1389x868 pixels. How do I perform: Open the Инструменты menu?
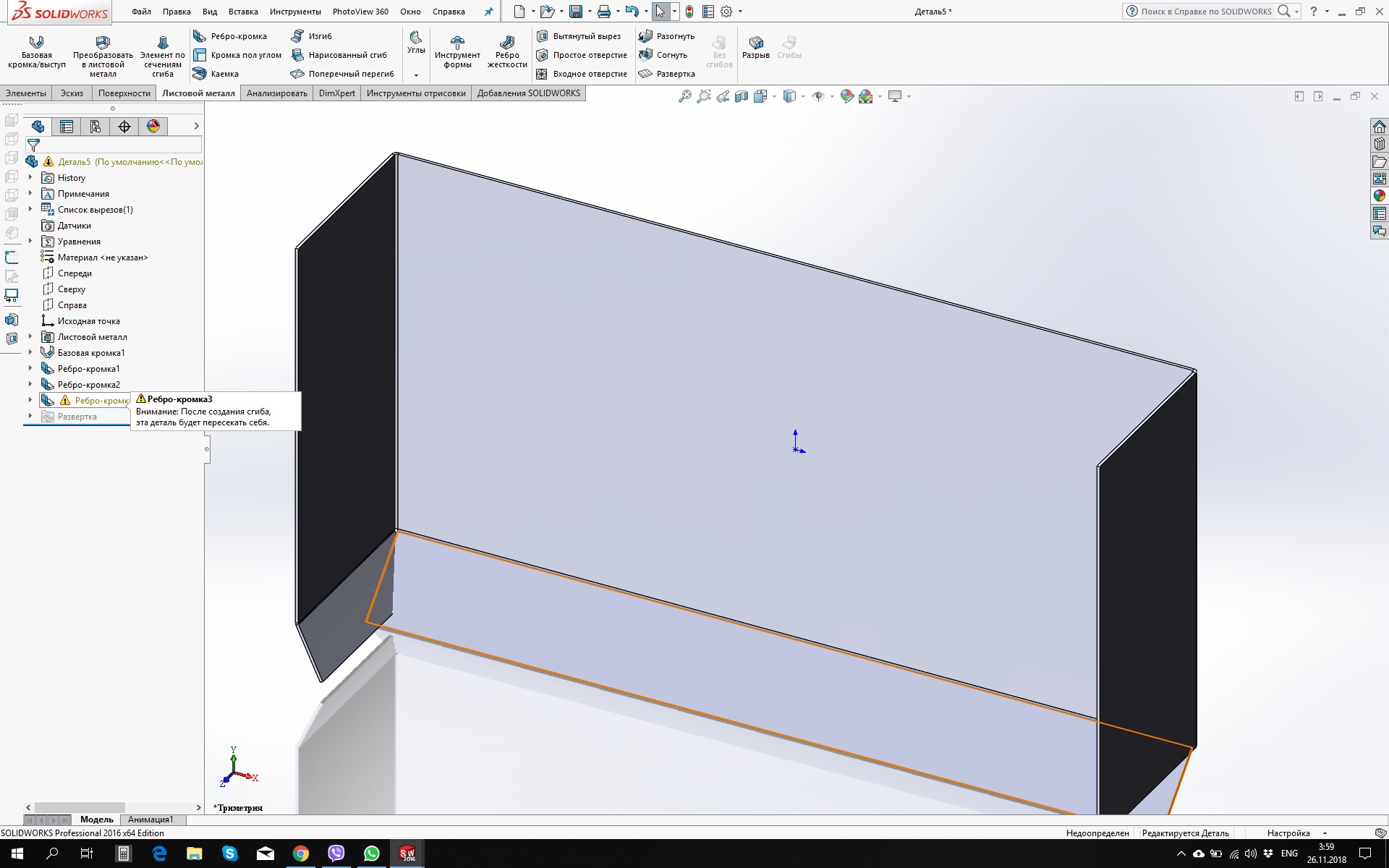coord(295,12)
